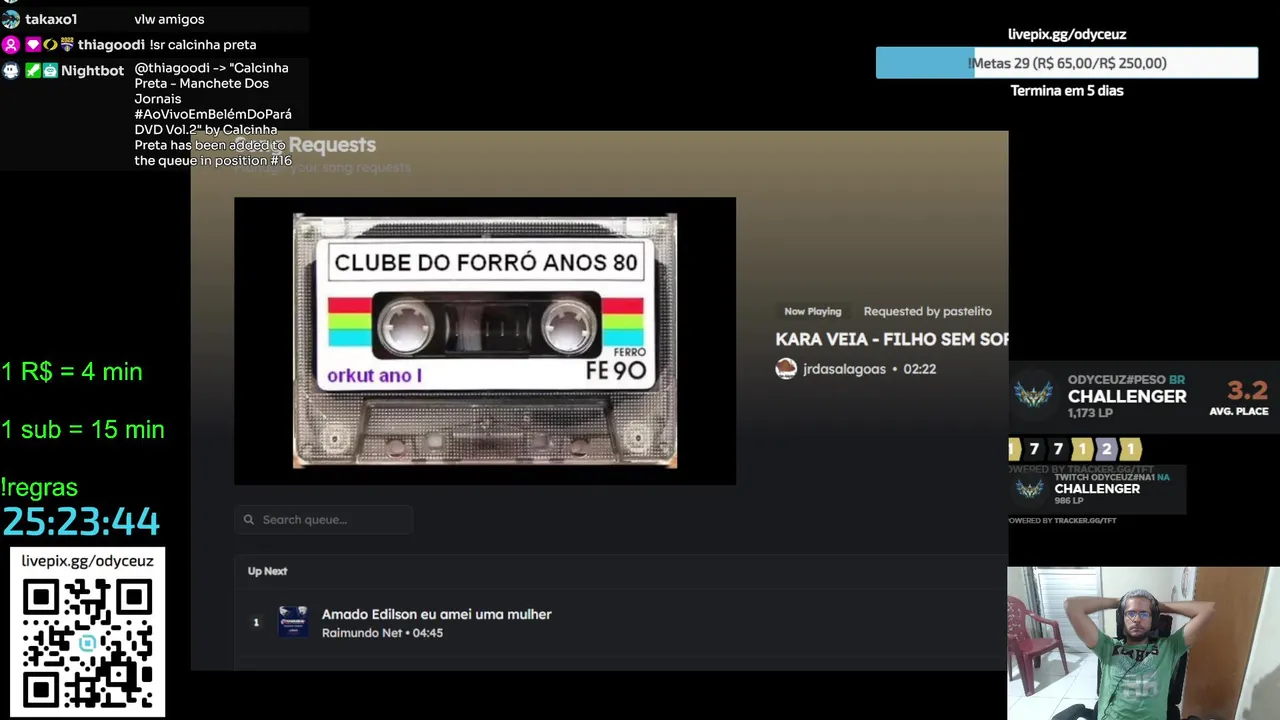Click the ODYCEUZ#PESO BR player name
Image resolution: width=1280 pixels, height=720 pixels.
[1126, 380]
